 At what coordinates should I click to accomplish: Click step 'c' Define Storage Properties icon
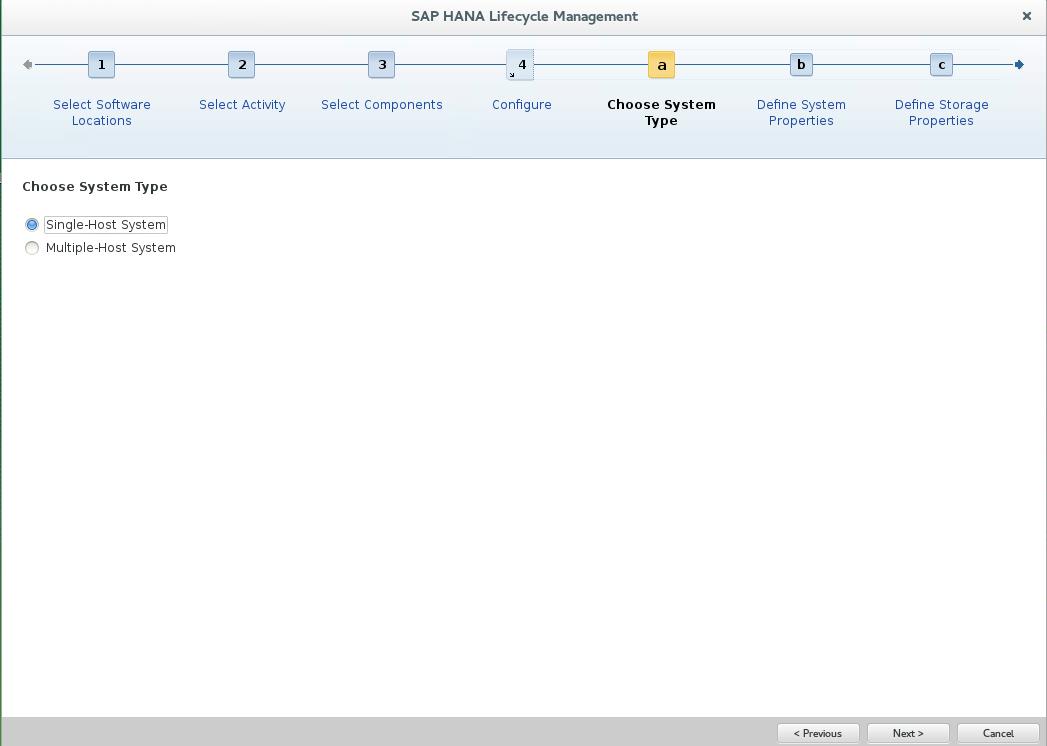pyautogui.click(x=940, y=64)
